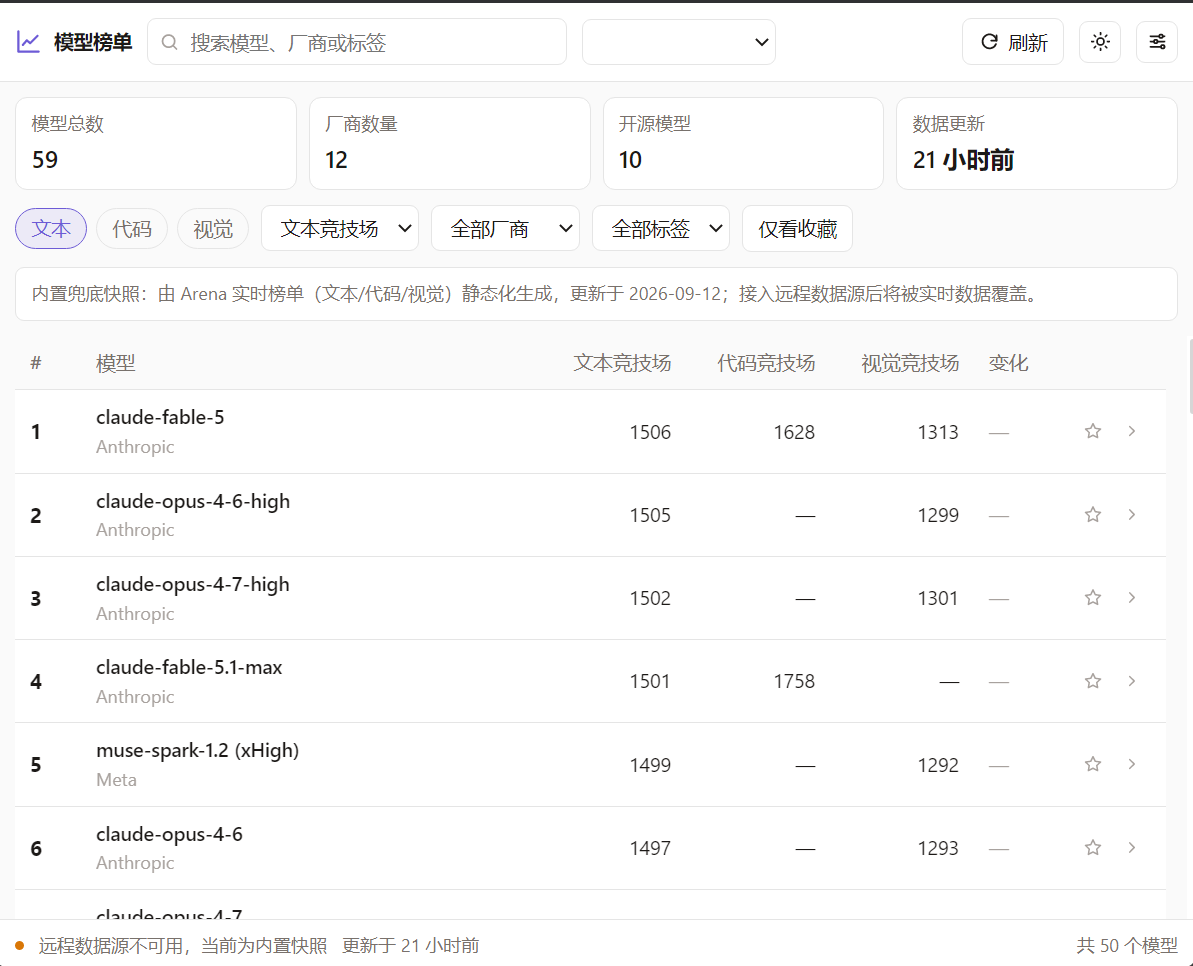Image resolution: width=1193 pixels, height=966 pixels.
Task: Click the orange remote-source status dot
Action: (20, 945)
